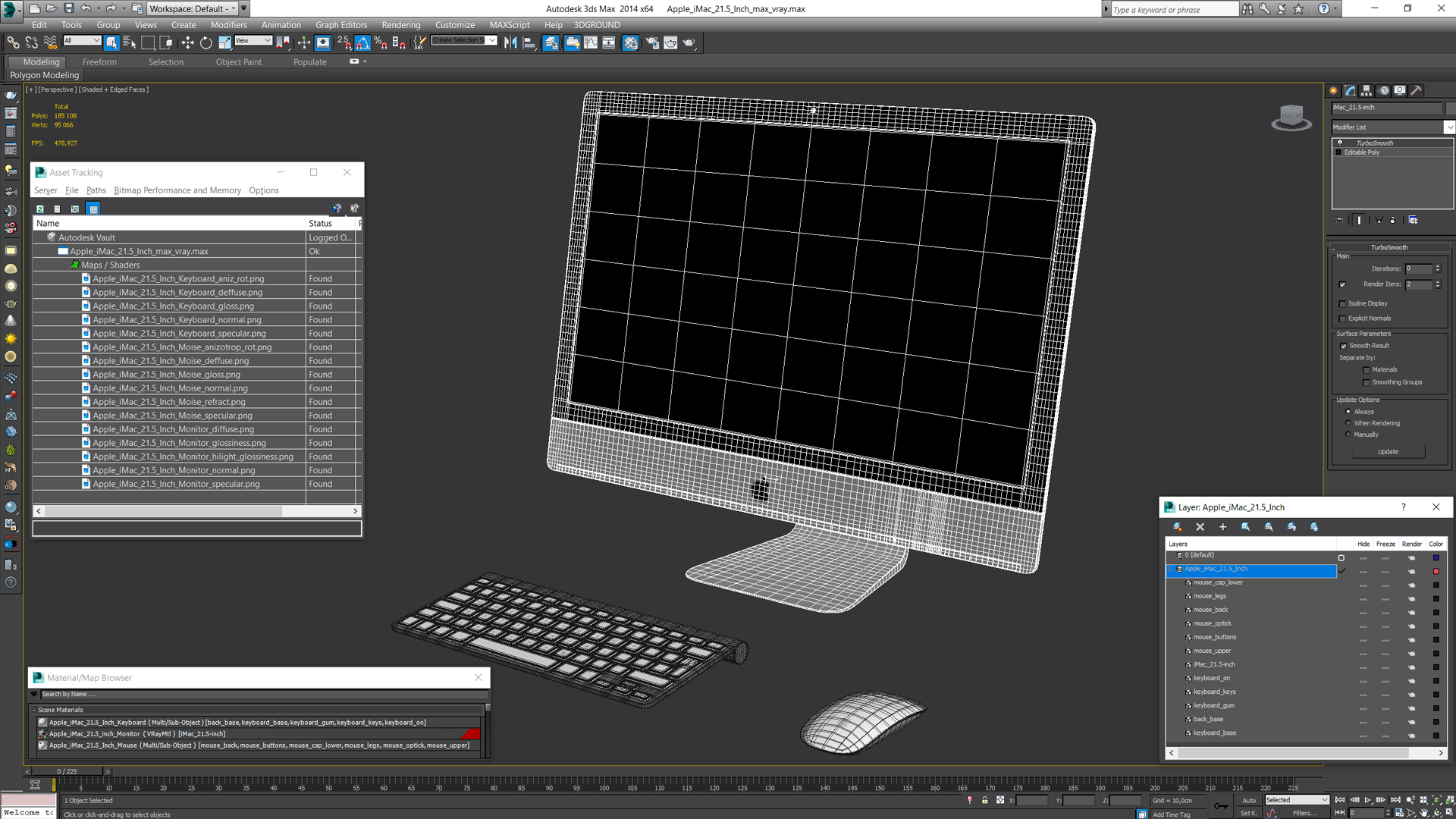Uncheck the Smooth Result checkbox
Image resolution: width=1456 pixels, height=819 pixels.
click(x=1343, y=346)
